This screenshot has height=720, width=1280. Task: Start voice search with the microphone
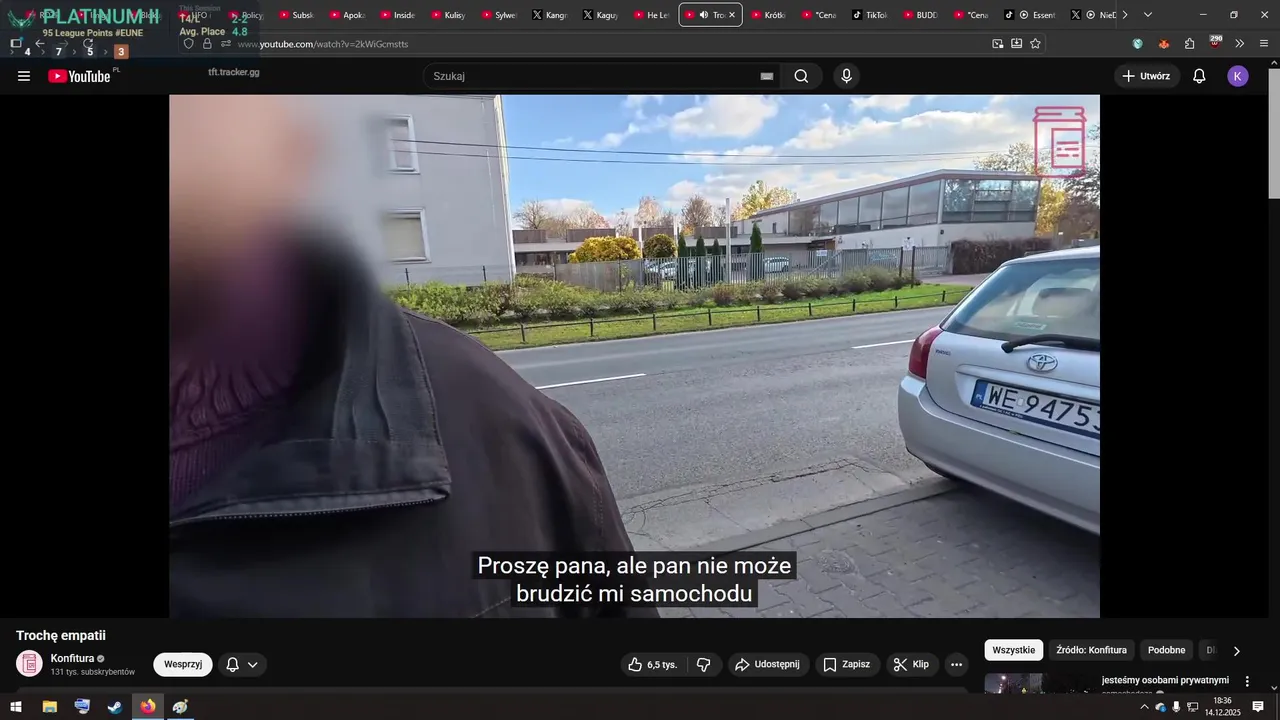(x=847, y=76)
